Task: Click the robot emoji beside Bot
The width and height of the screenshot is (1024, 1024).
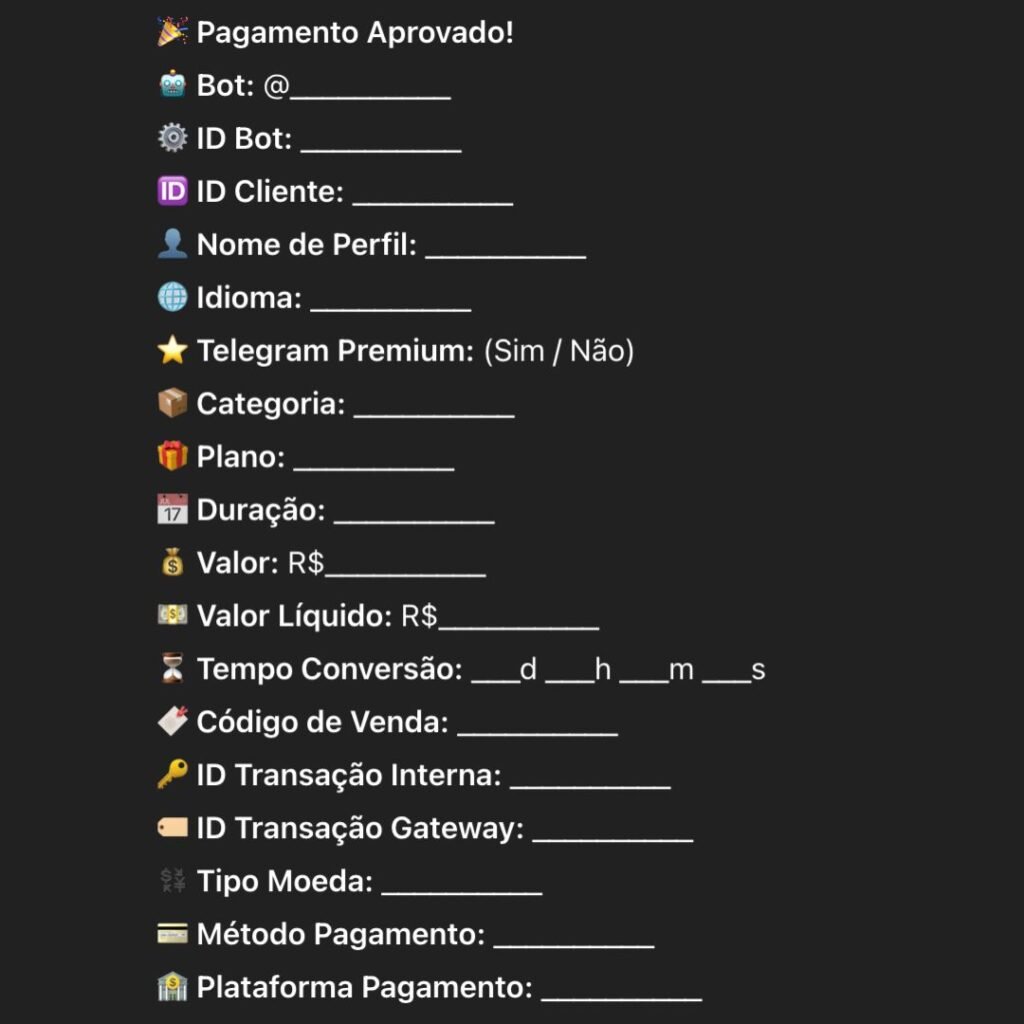Action: pyautogui.click(x=172, y=86)
